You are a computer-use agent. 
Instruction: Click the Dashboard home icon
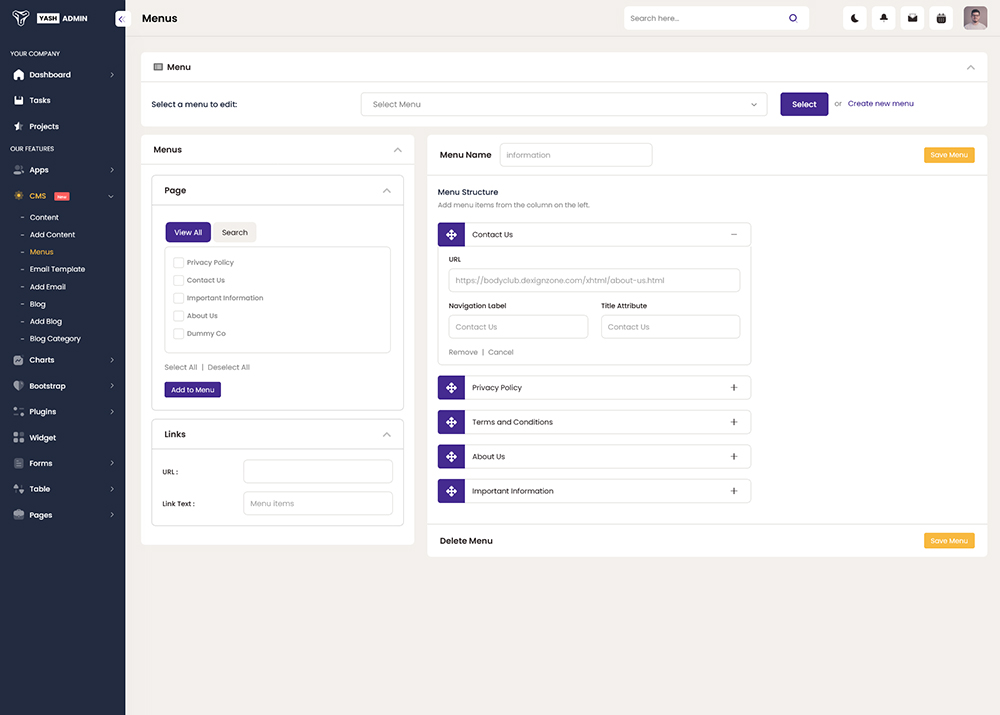pyautogui.click(x=18, y=75)
